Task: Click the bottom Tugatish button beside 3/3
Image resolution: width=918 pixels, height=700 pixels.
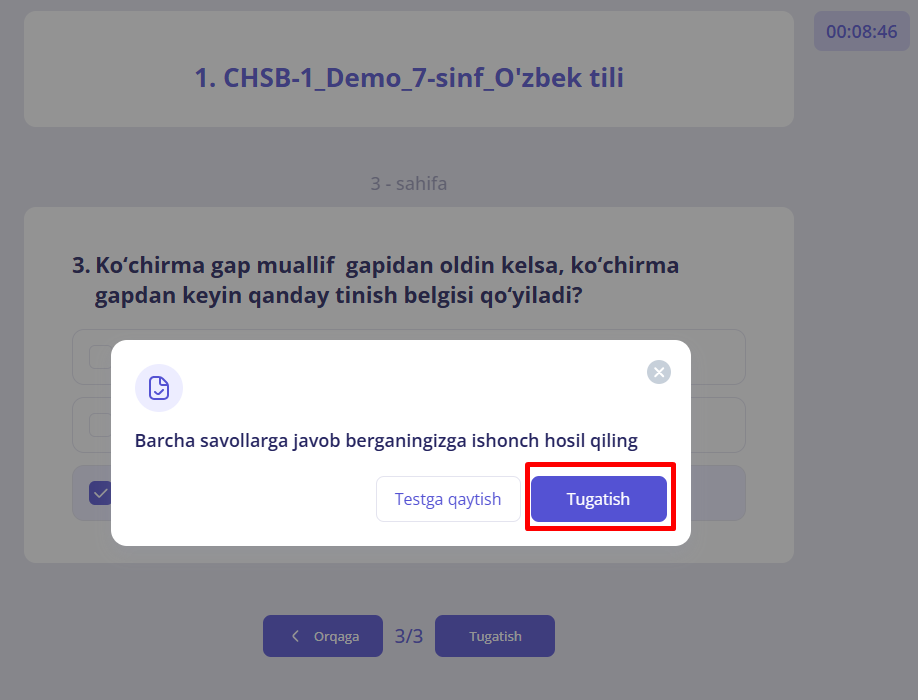Action: pyautogui.click(x=495, y=636)
